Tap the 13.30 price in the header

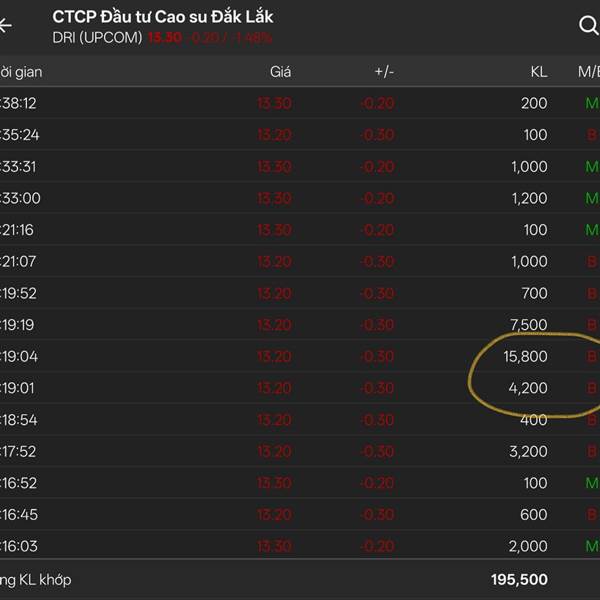click(164, 38)
